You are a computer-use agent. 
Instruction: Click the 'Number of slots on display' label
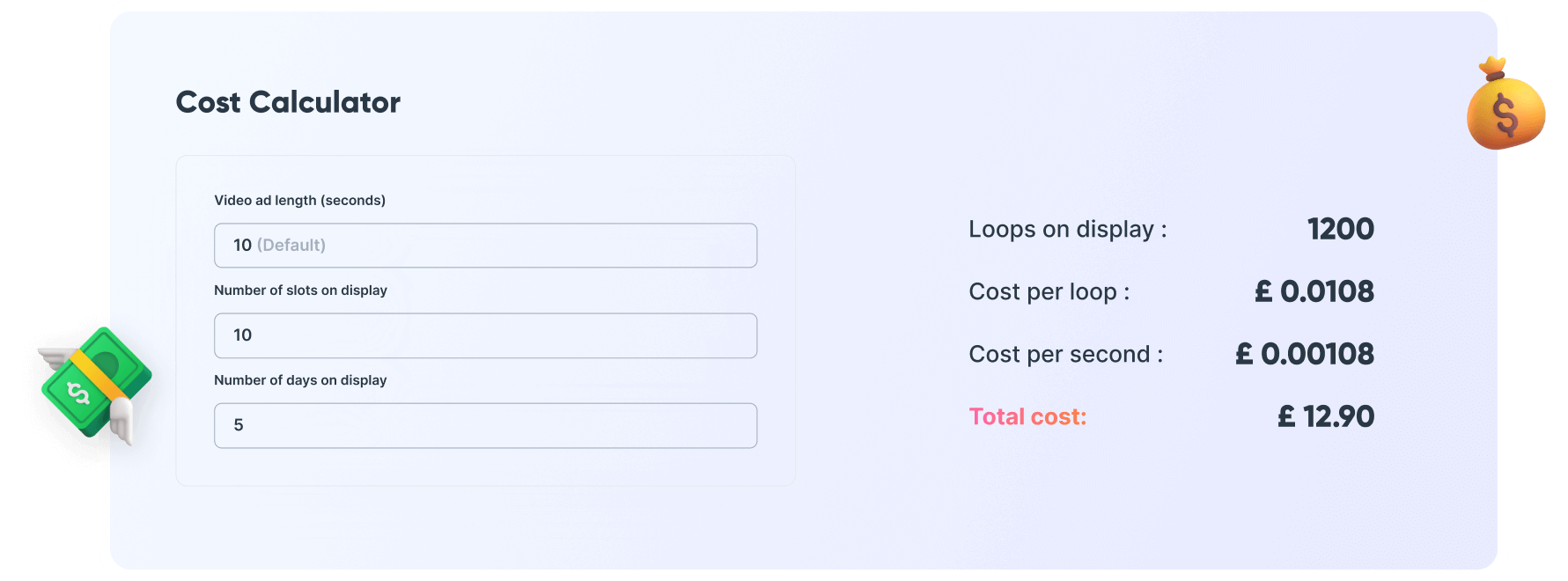[x=300, y=290]
